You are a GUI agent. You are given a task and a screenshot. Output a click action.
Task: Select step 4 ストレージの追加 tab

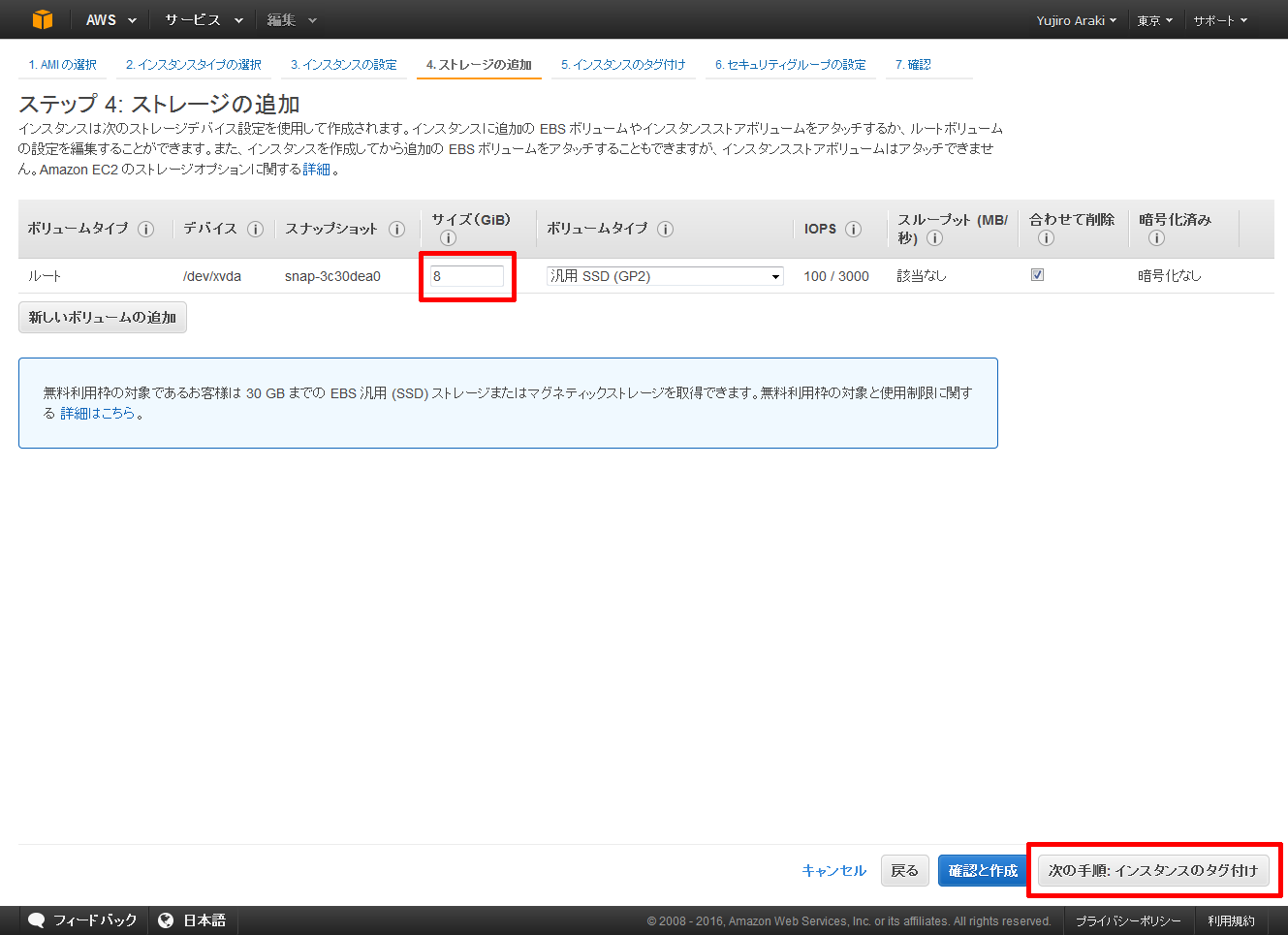point(479,65)
